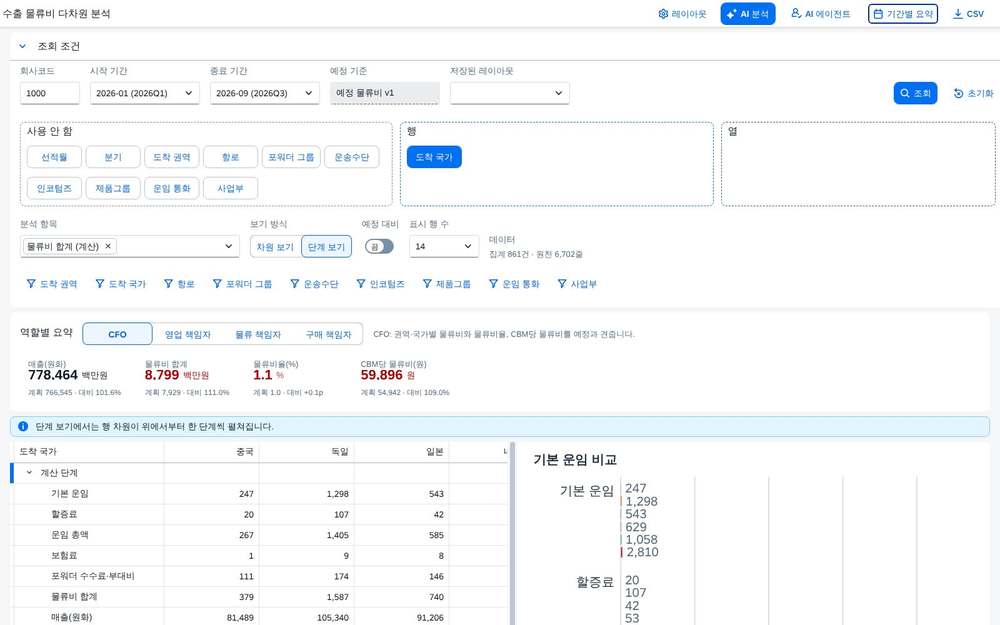Click the 조회 search button
This screenshot has height=625, width=1000.
pyautogui.click(x=915, y=93)
